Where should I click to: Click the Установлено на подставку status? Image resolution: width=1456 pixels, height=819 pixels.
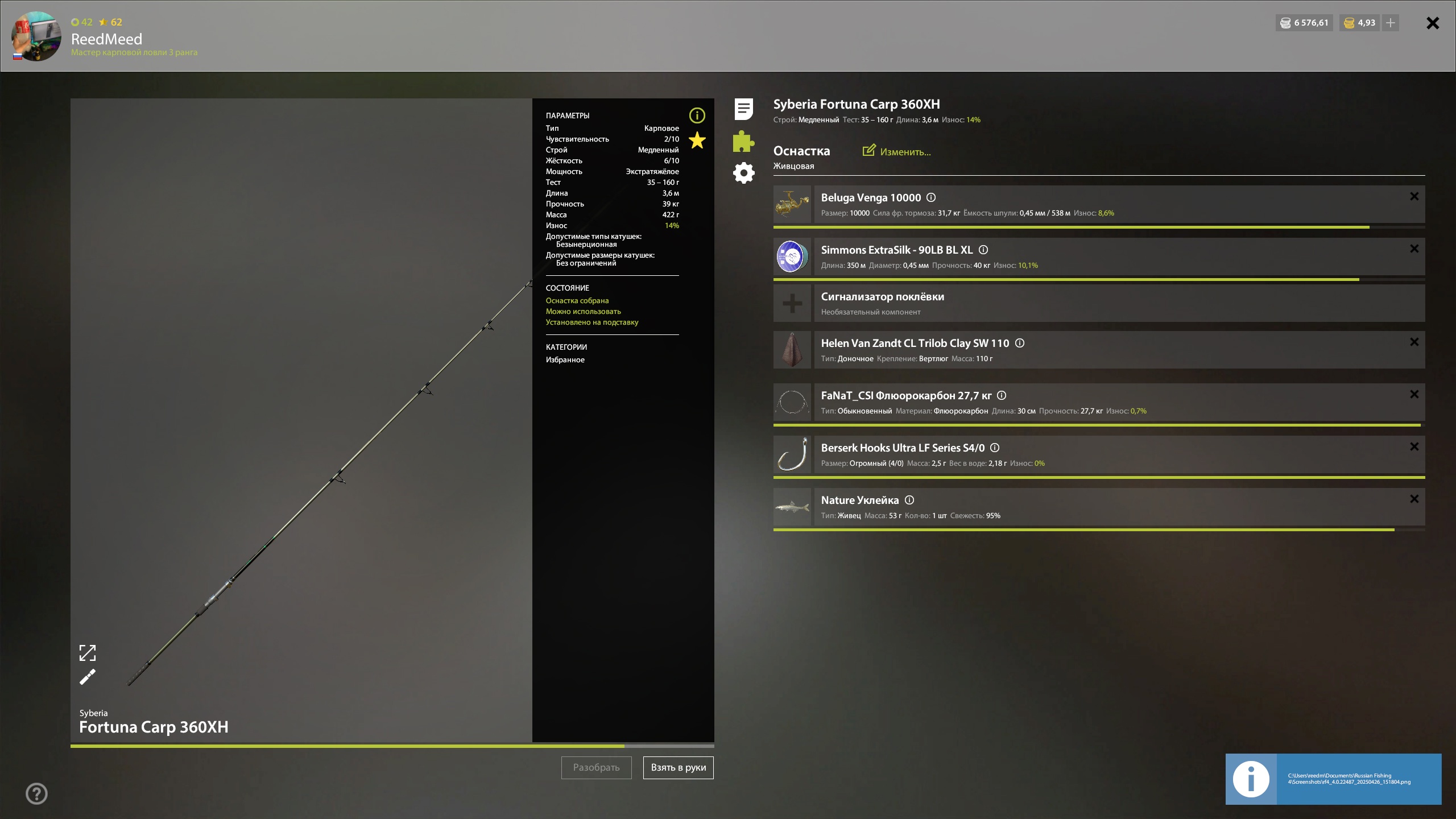click(591, 322)
